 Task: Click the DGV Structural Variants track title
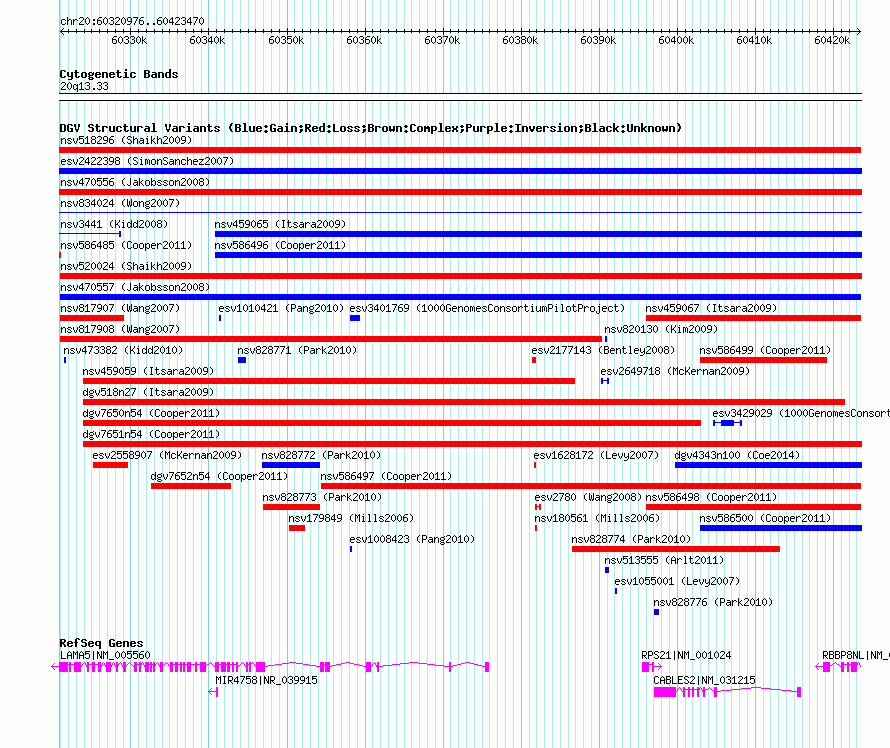click(x=371, y=128)
